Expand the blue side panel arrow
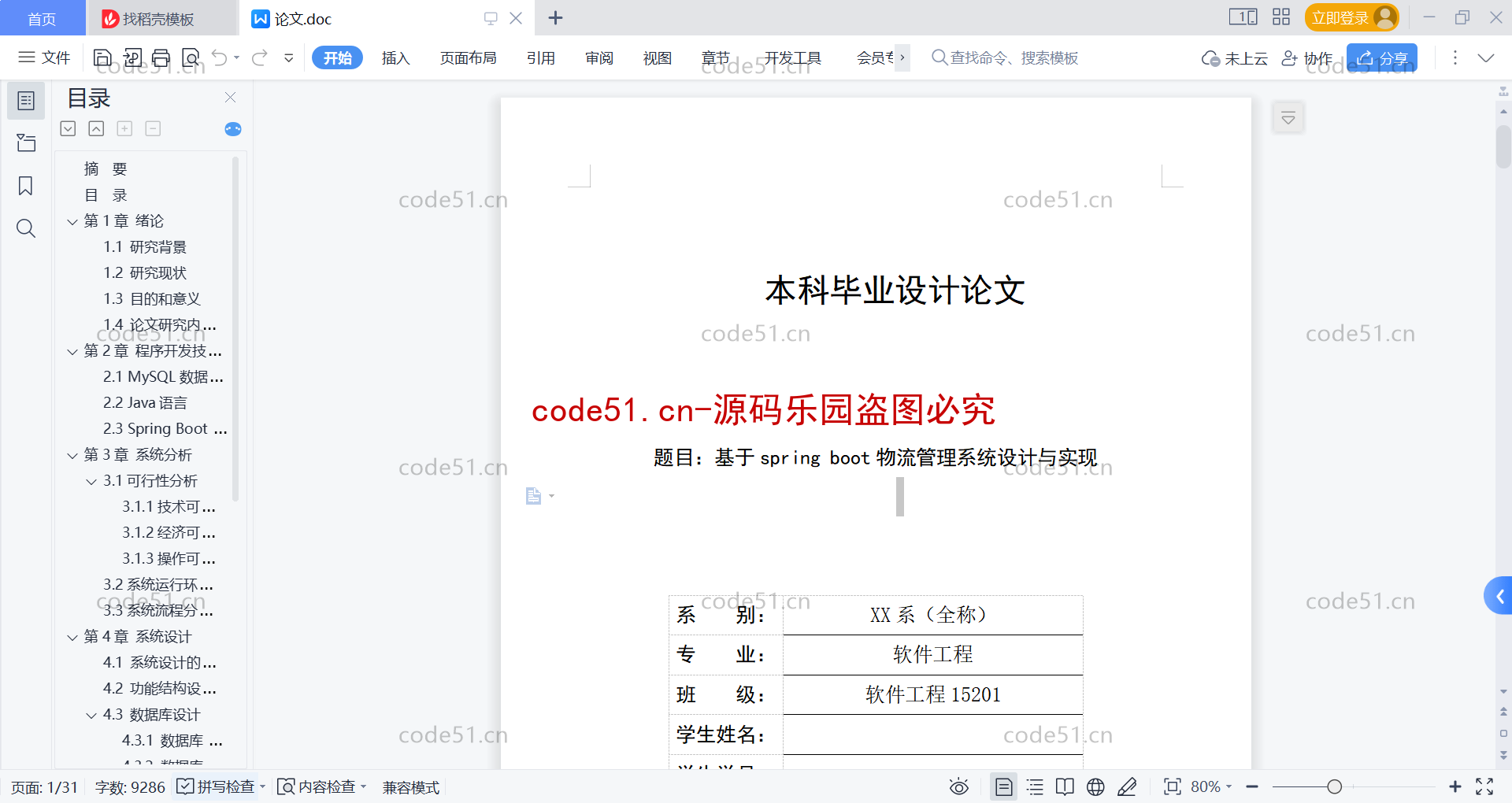Viewport: 1512px width, 803px height. click(1499, 596)
